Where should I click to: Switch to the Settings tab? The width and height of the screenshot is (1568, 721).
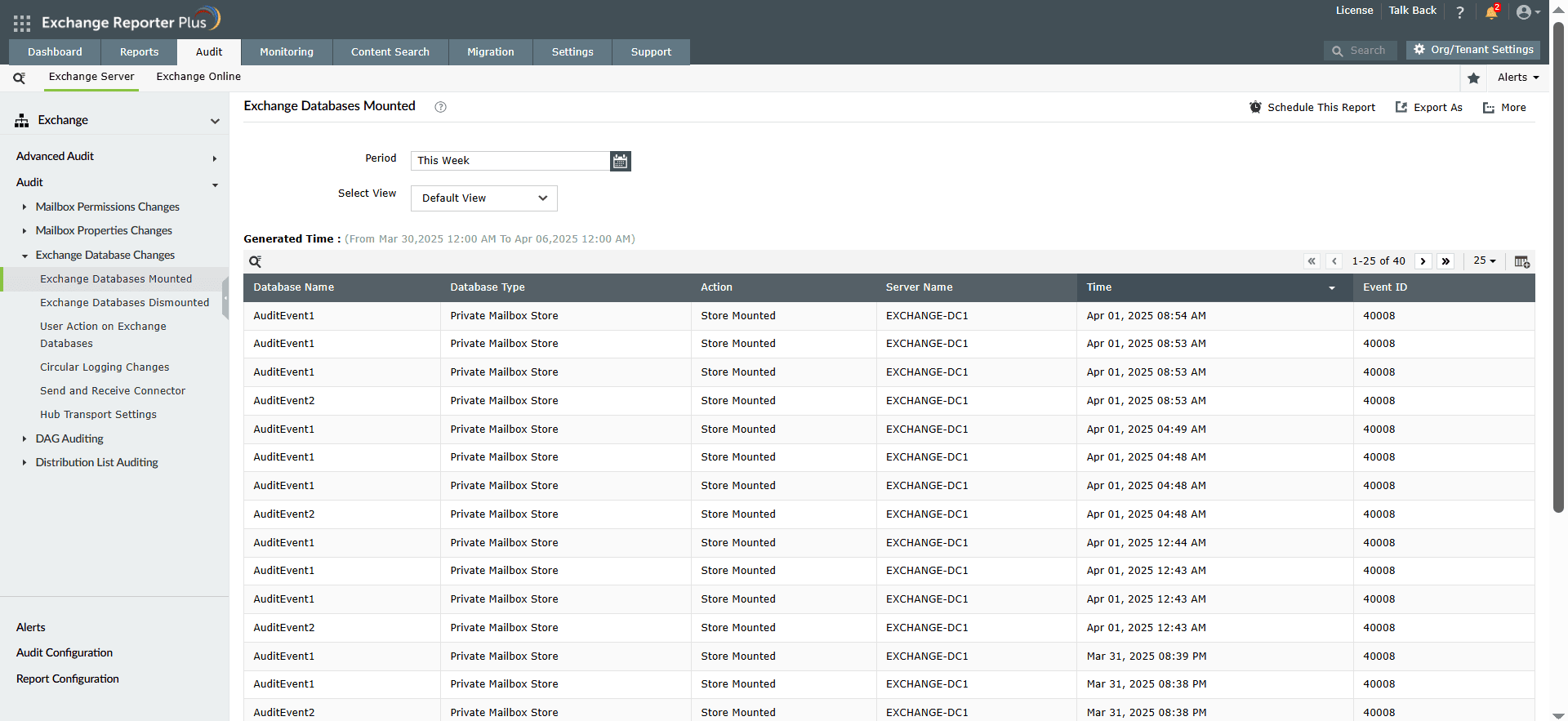point(572,52)
